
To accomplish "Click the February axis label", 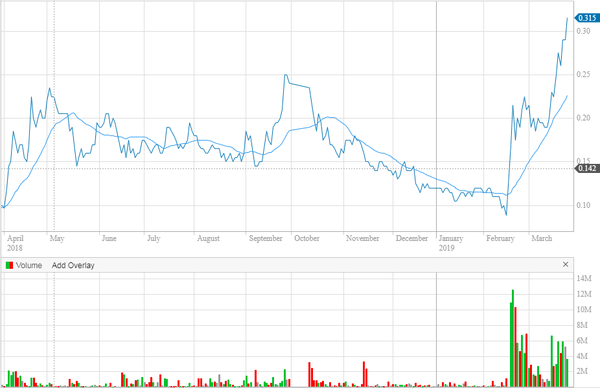I will (501, 238).
